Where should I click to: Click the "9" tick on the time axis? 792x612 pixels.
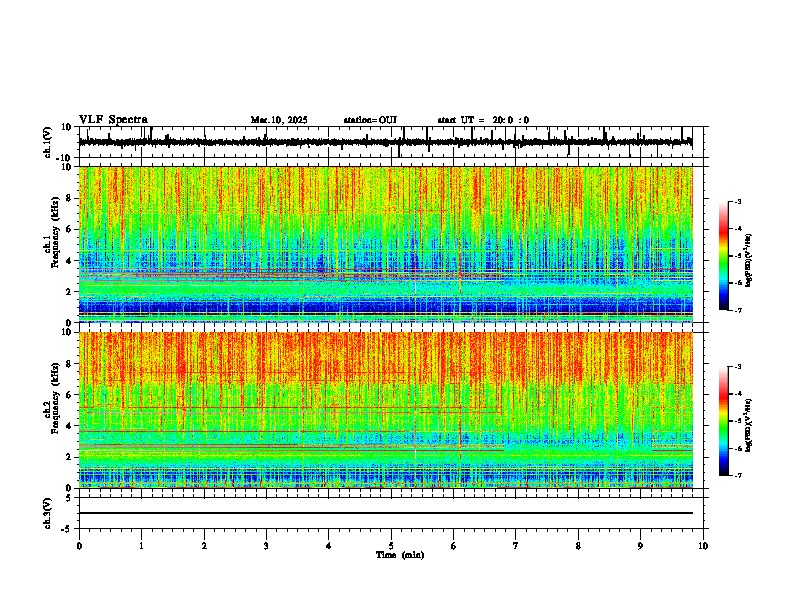point(640,546)
